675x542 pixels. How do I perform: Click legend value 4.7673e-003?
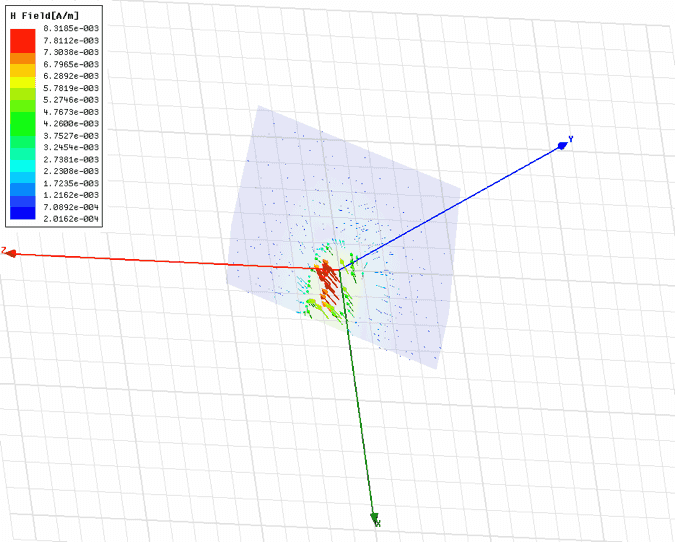tap(71, 112)
